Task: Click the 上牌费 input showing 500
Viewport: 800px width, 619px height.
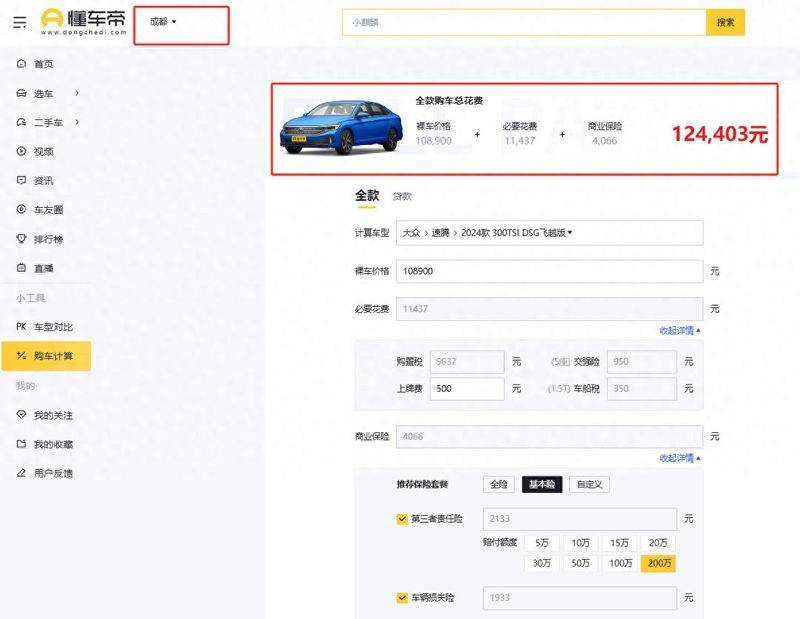Action: (x=467, y=388)
